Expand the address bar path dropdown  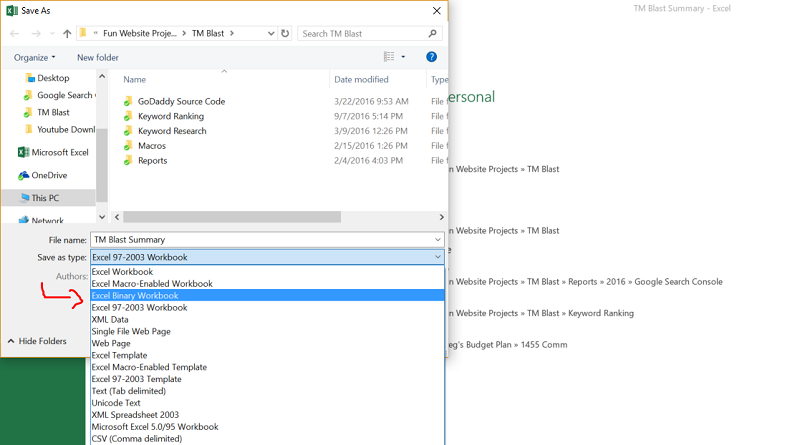pos(271,34)
